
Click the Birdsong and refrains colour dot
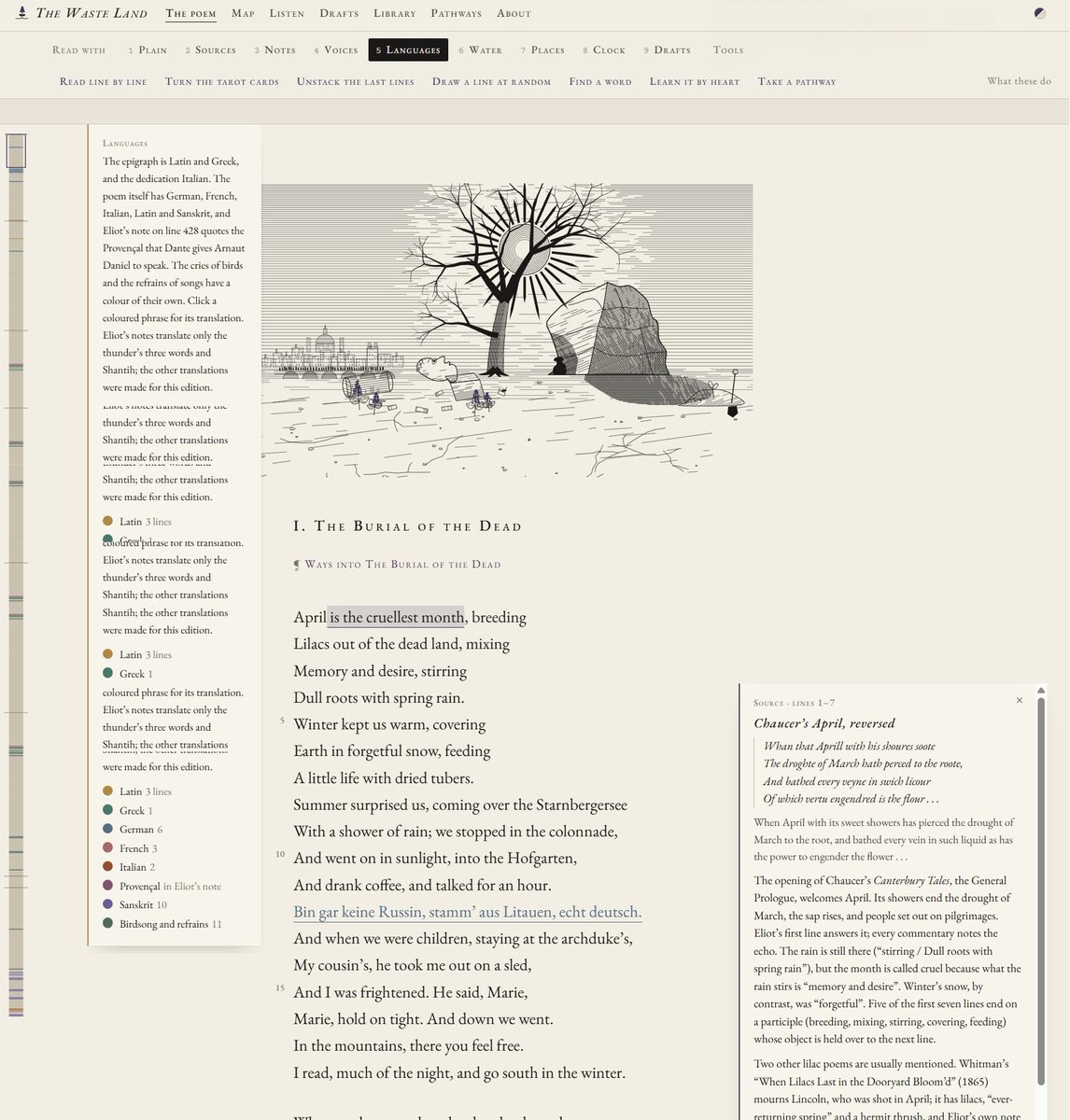click(x=108, y=923)
